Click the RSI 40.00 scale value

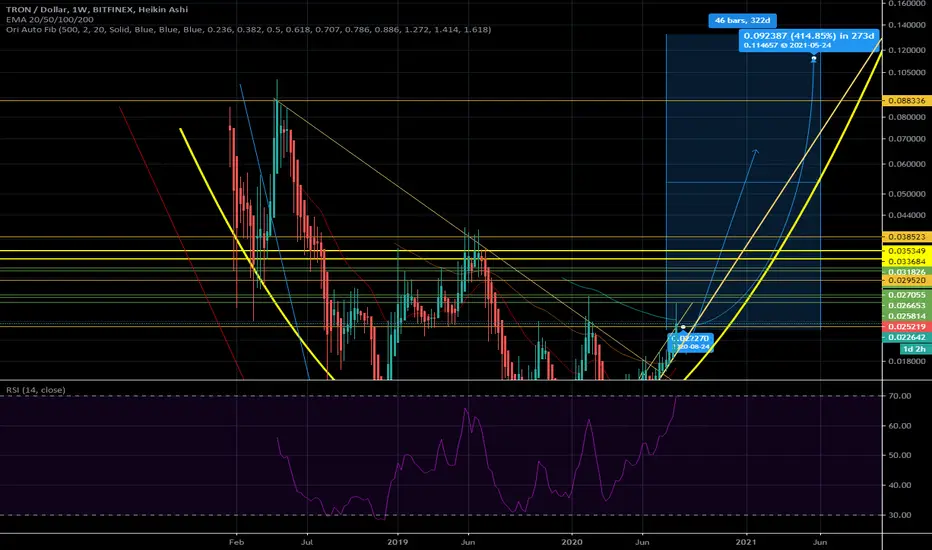coord(900,485)
